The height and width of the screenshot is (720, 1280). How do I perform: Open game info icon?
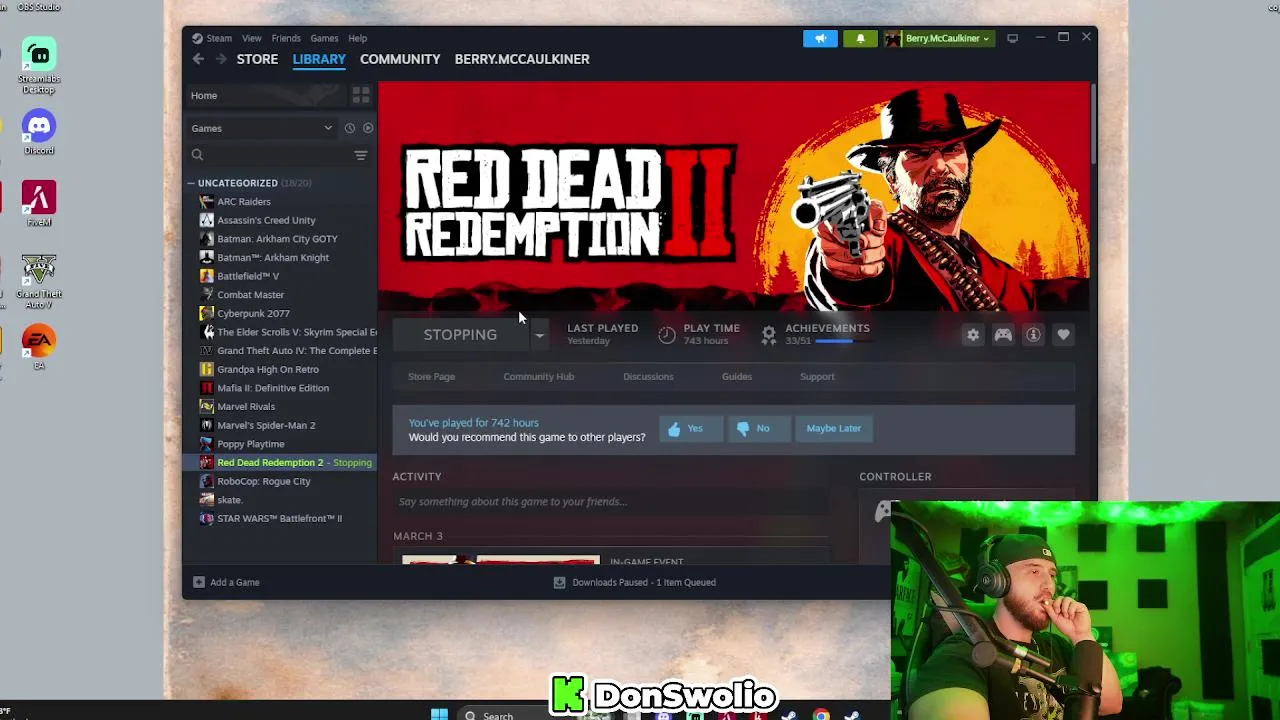1033,335
